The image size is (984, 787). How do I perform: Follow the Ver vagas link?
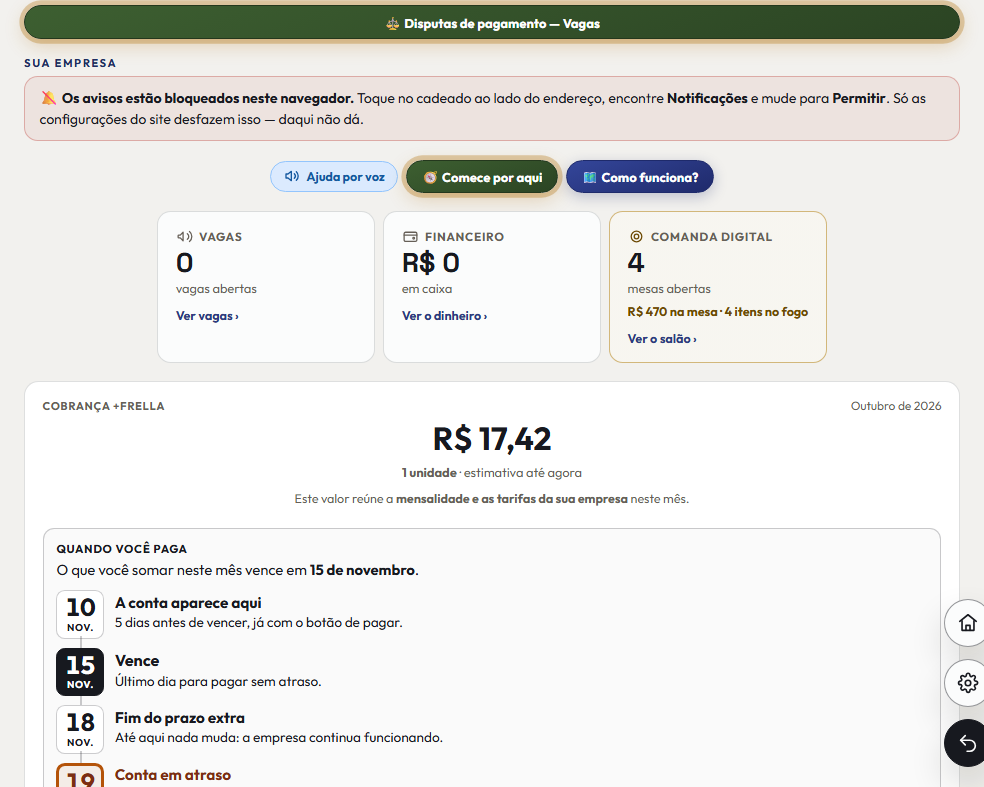pyautogui.click(x=207, y=316)
